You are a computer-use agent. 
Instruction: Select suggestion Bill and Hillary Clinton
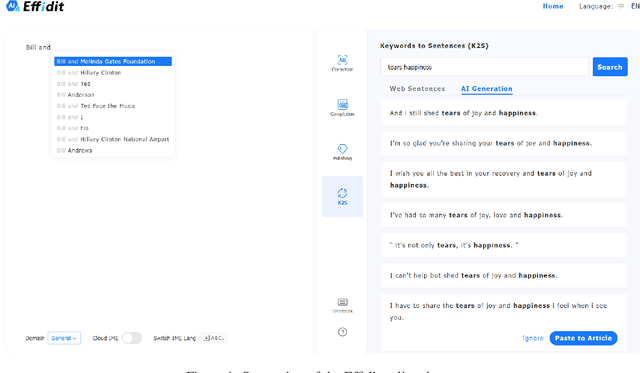[x=113, y=73]
